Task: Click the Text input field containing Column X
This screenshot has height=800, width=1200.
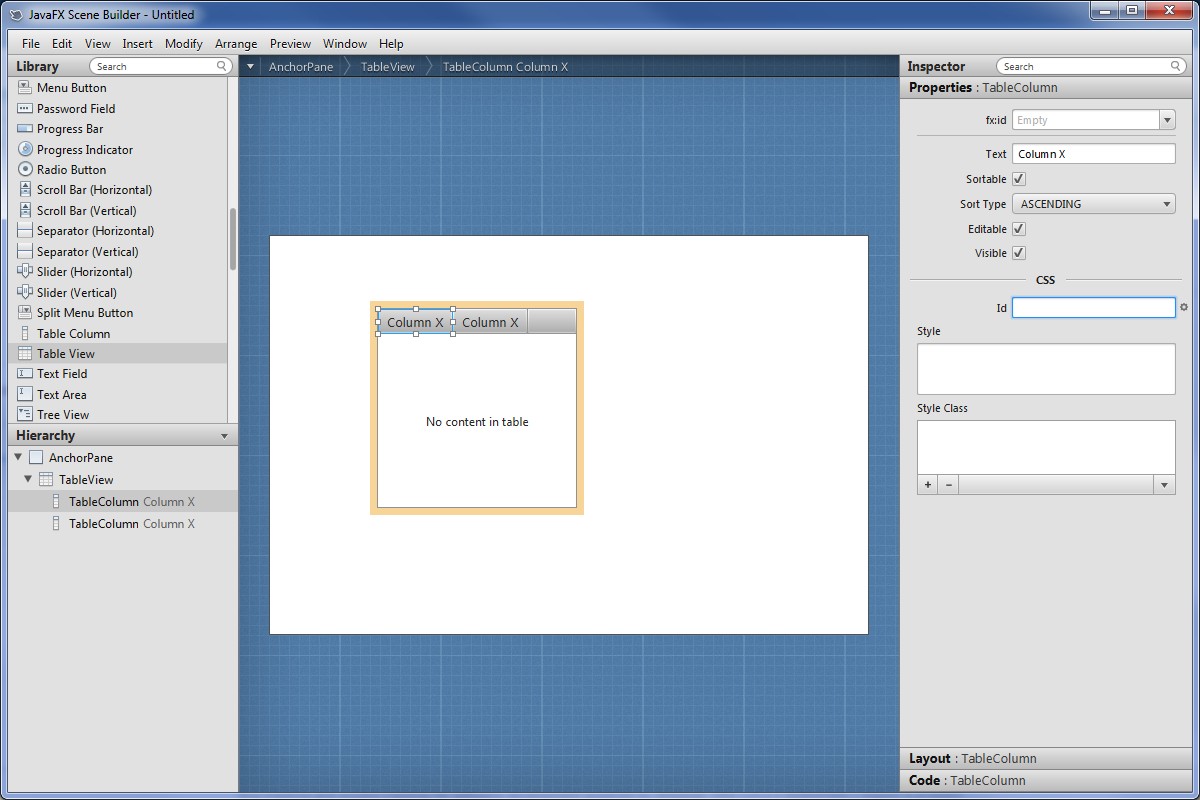Action: [x=1093, y=154]
